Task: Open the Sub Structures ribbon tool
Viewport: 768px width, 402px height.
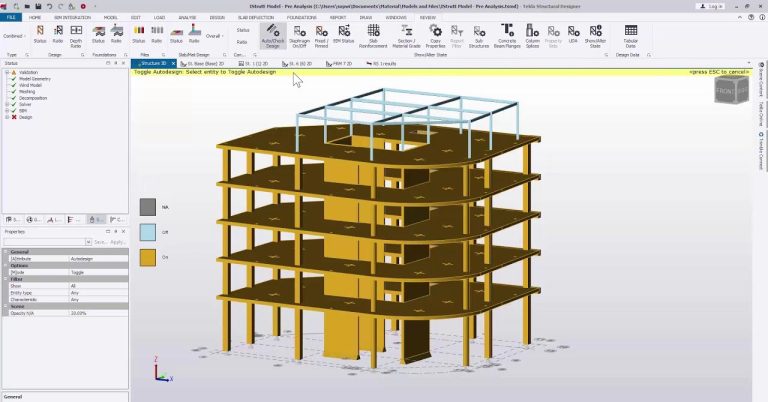Action: coord(479,36)
